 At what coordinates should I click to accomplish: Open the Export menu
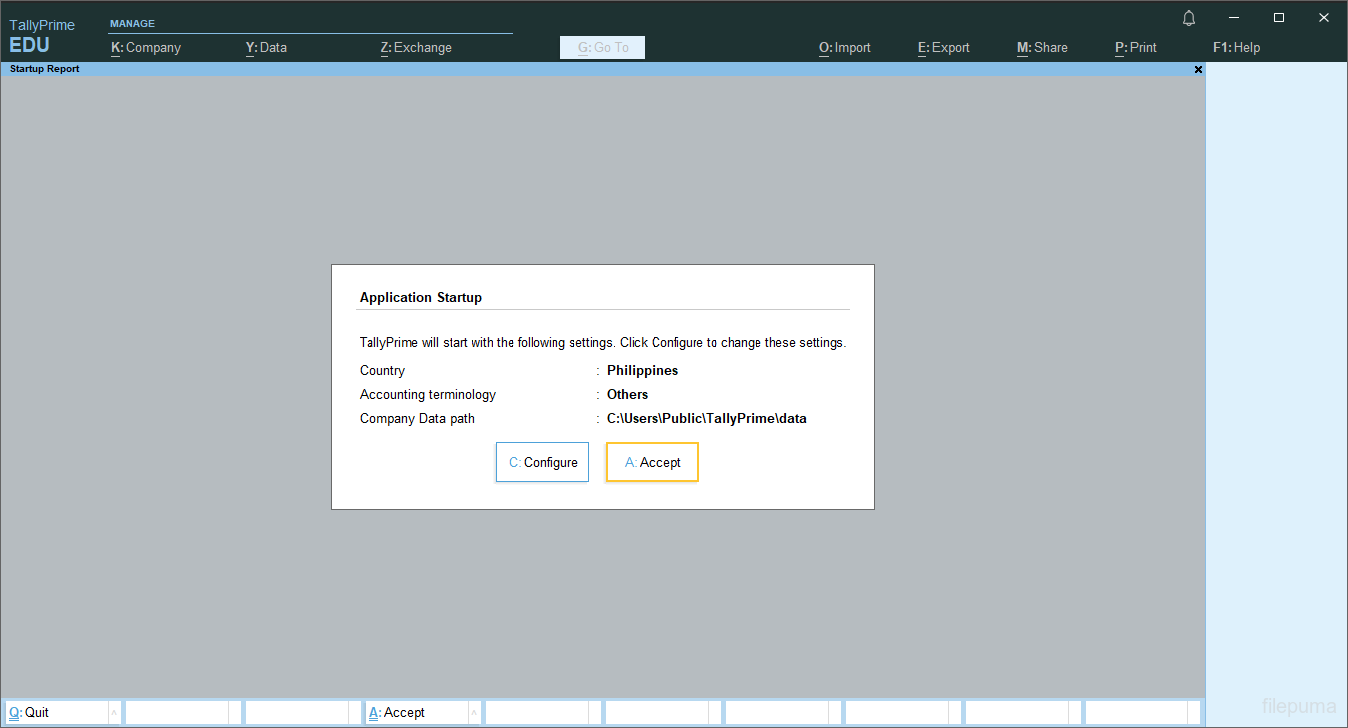943,47
